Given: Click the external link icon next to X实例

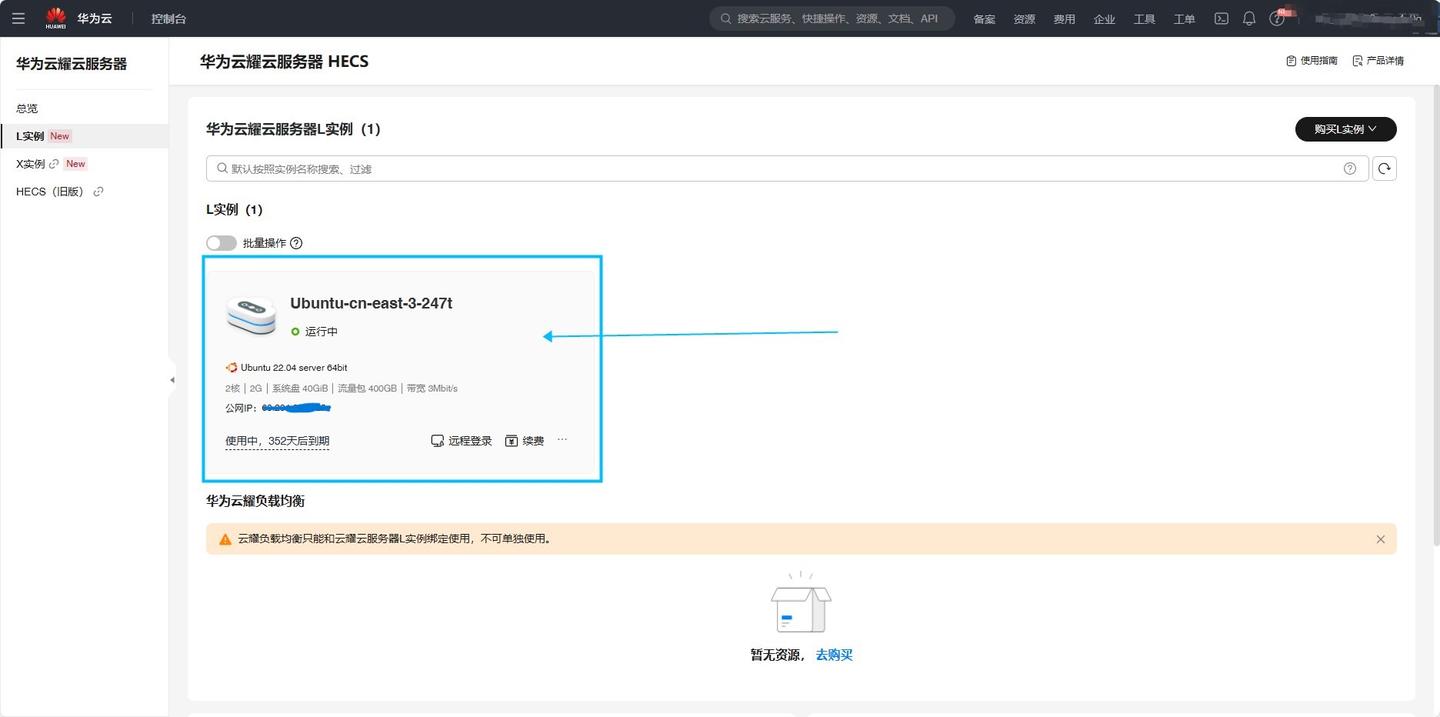Looking at the screenshot, I should click(x=54, y=164).
